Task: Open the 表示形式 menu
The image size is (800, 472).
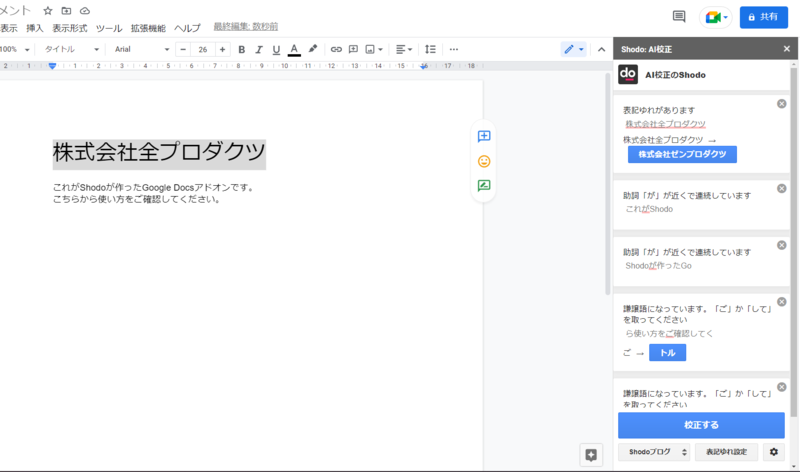Action: 70,28
